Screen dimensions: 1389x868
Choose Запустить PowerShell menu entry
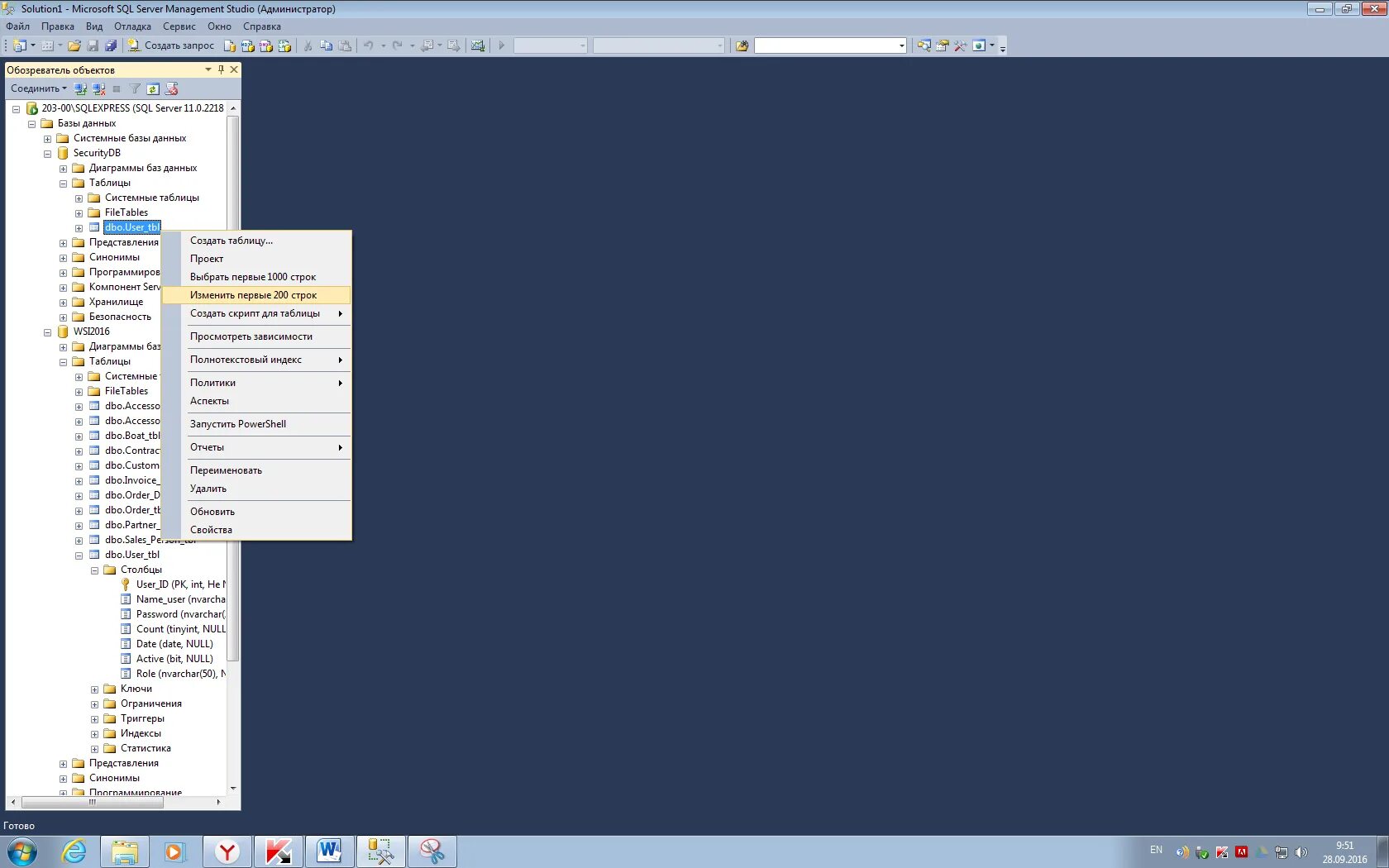[256, 424]
